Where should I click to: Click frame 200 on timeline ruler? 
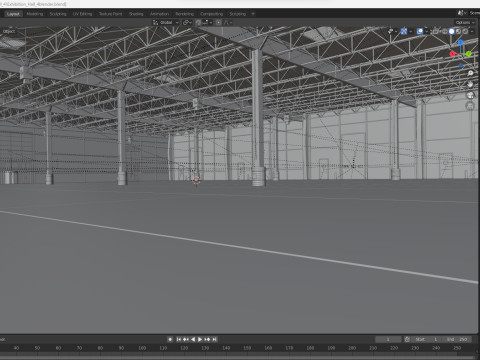point(352,348)
